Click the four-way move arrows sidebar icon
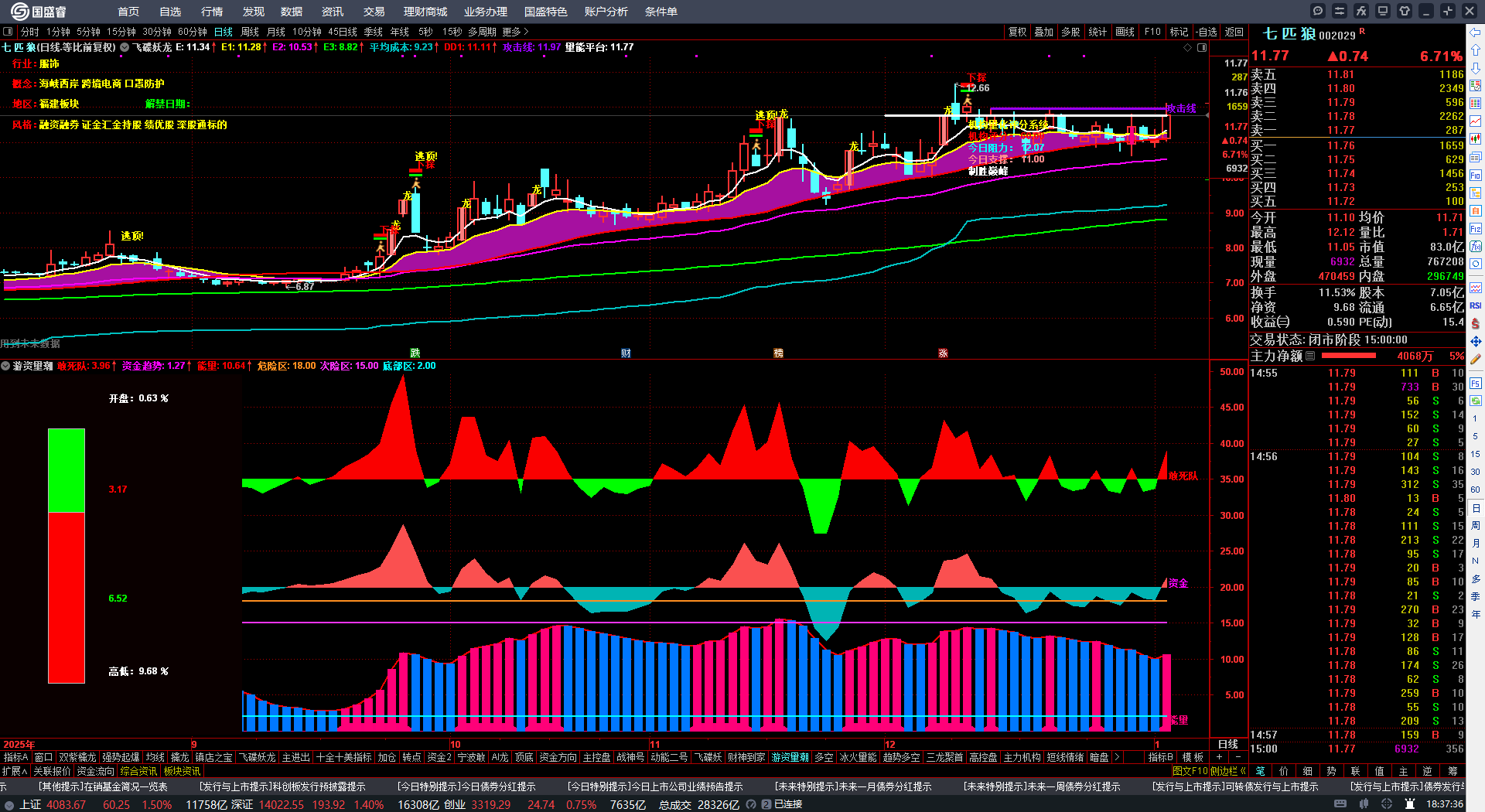1485x812 pixels. (1476, 341)
